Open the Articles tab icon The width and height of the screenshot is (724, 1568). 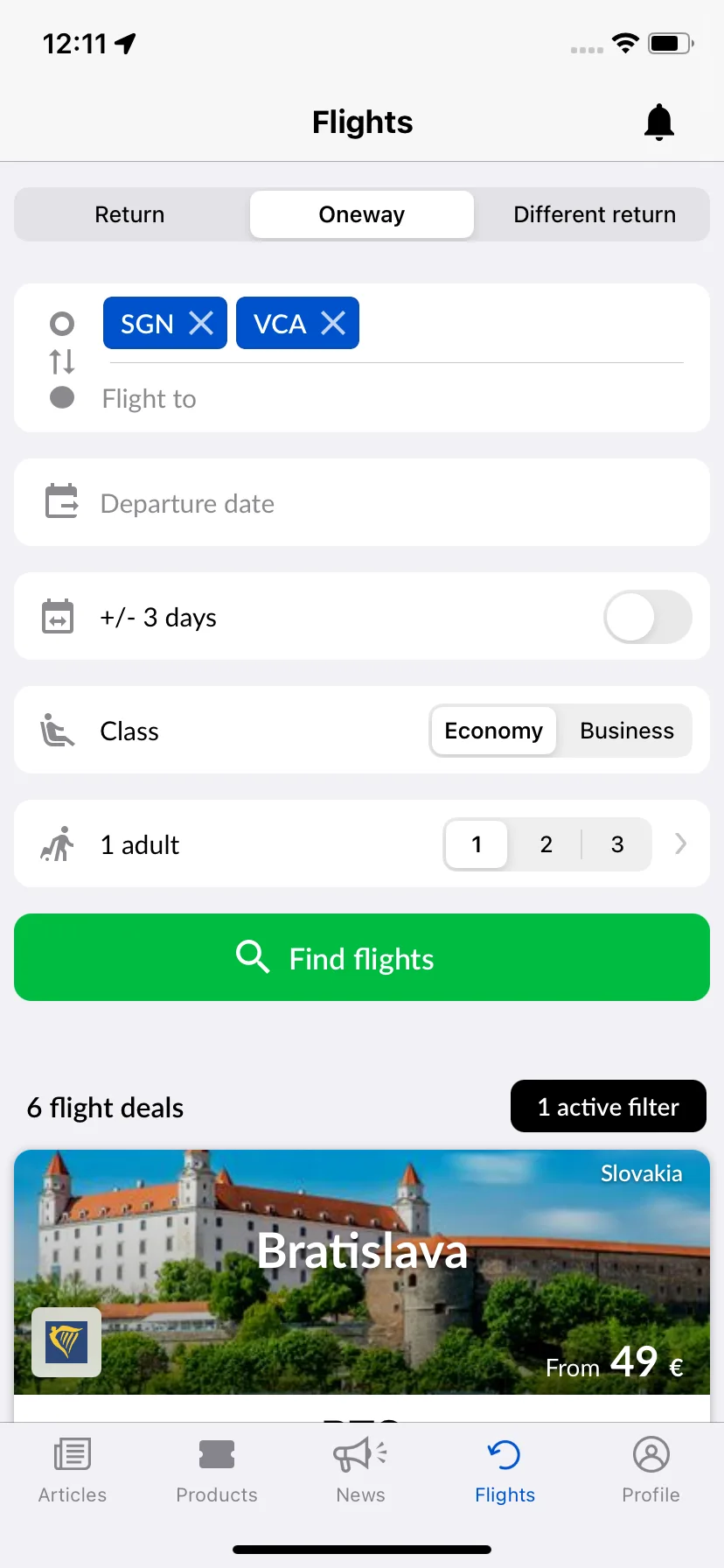point(73,1455)
